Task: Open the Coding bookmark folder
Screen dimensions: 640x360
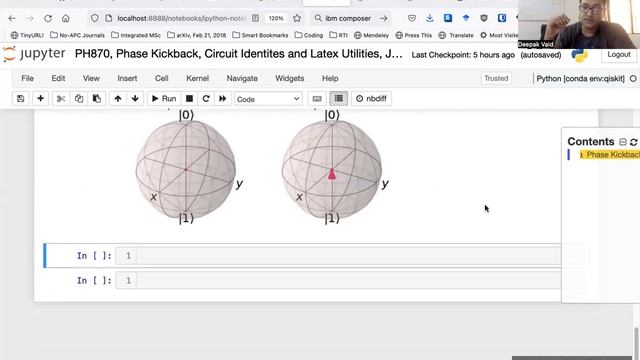Action: (x=309, y=35)
